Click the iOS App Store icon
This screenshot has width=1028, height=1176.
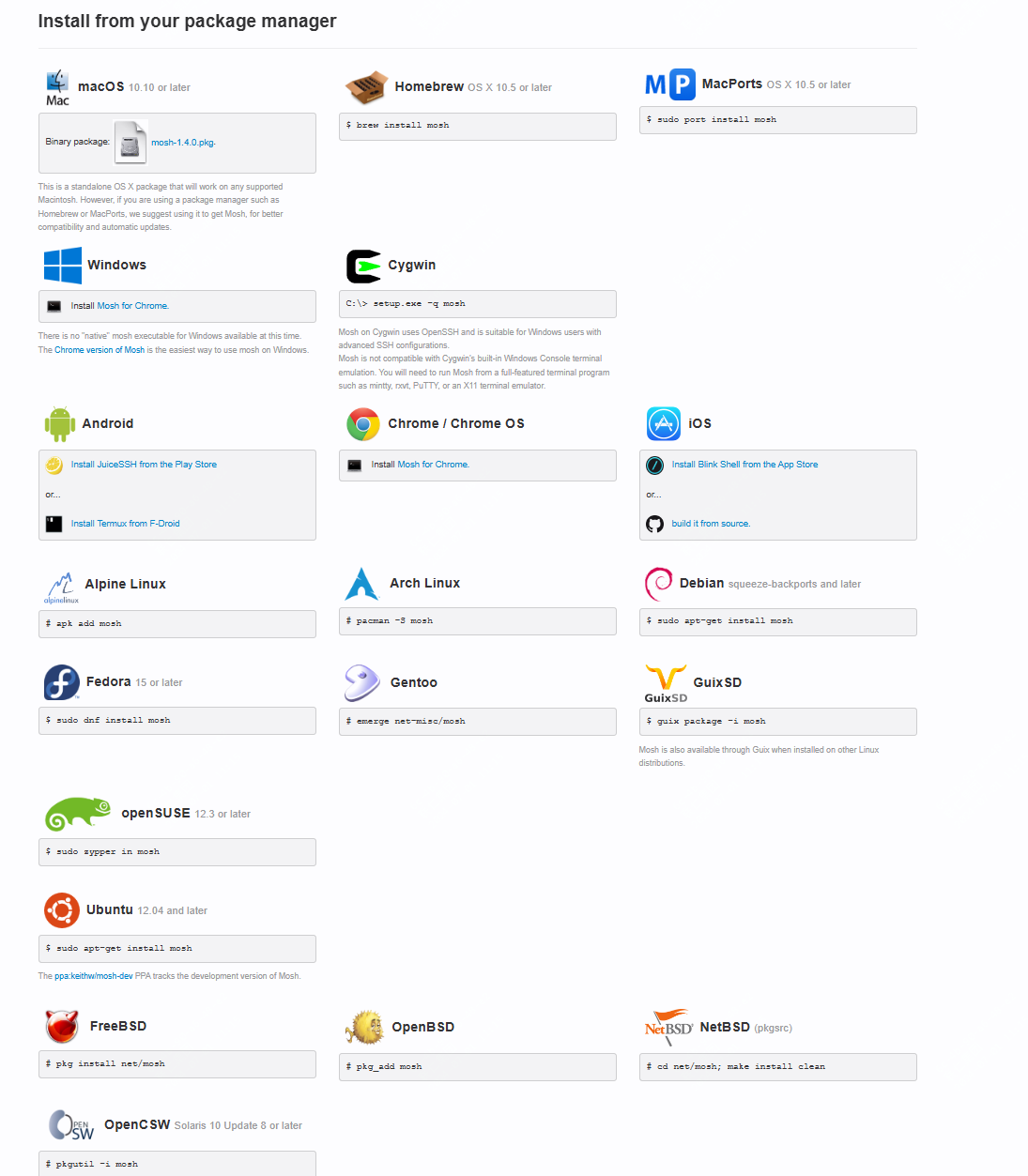(x=664, y=424)
